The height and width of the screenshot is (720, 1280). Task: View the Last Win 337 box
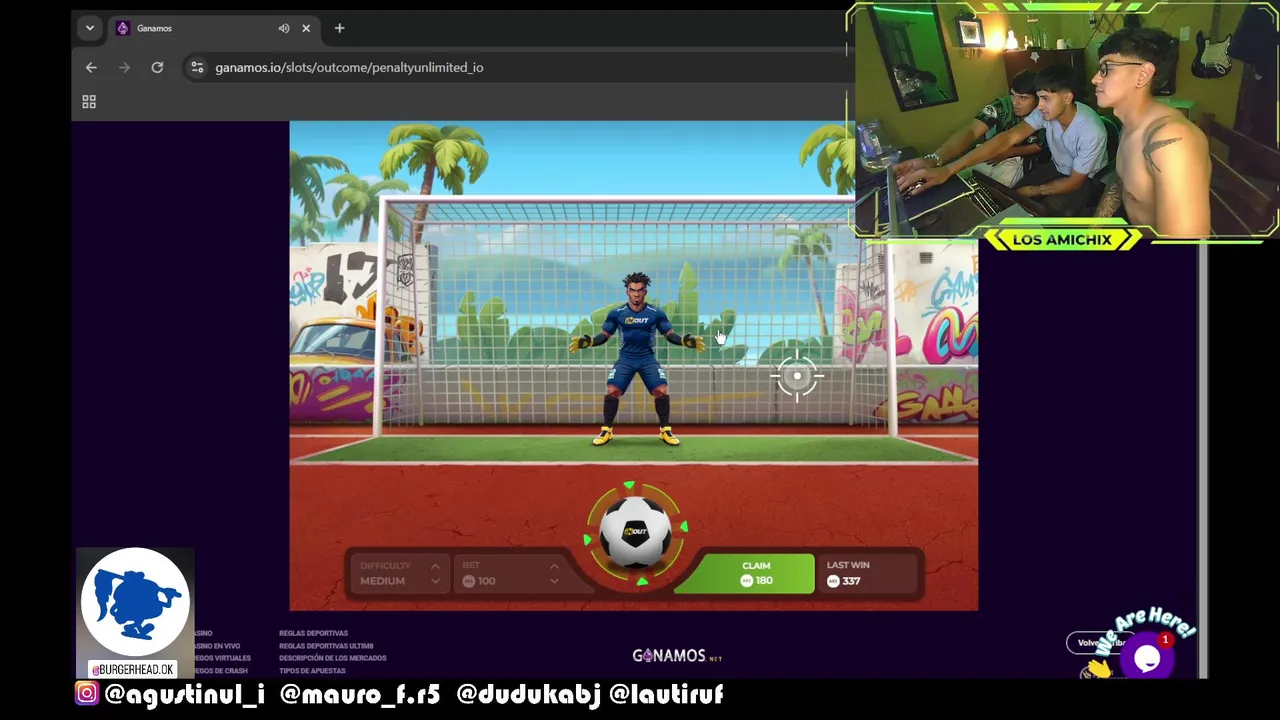868,573
